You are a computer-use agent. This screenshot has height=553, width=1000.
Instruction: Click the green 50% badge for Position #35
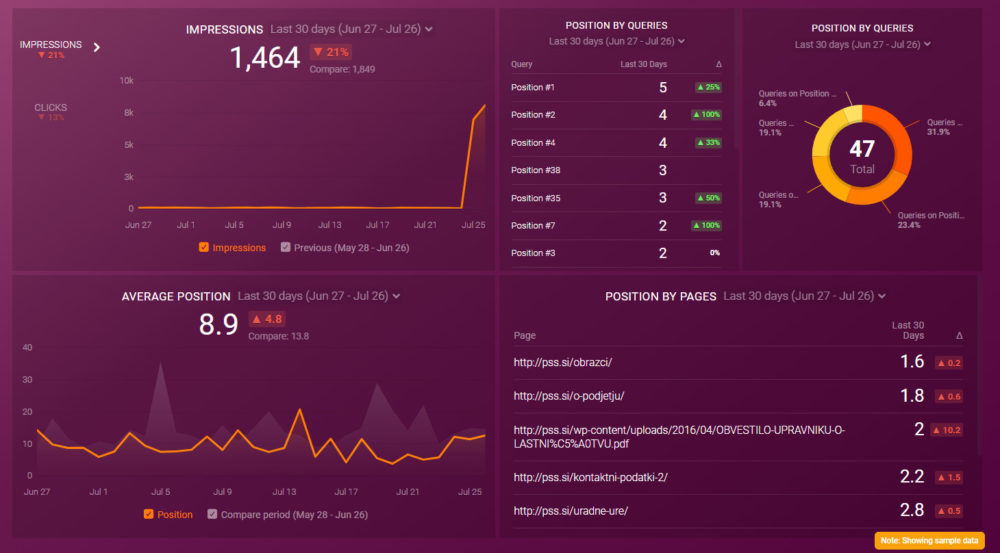coord(708,198)
